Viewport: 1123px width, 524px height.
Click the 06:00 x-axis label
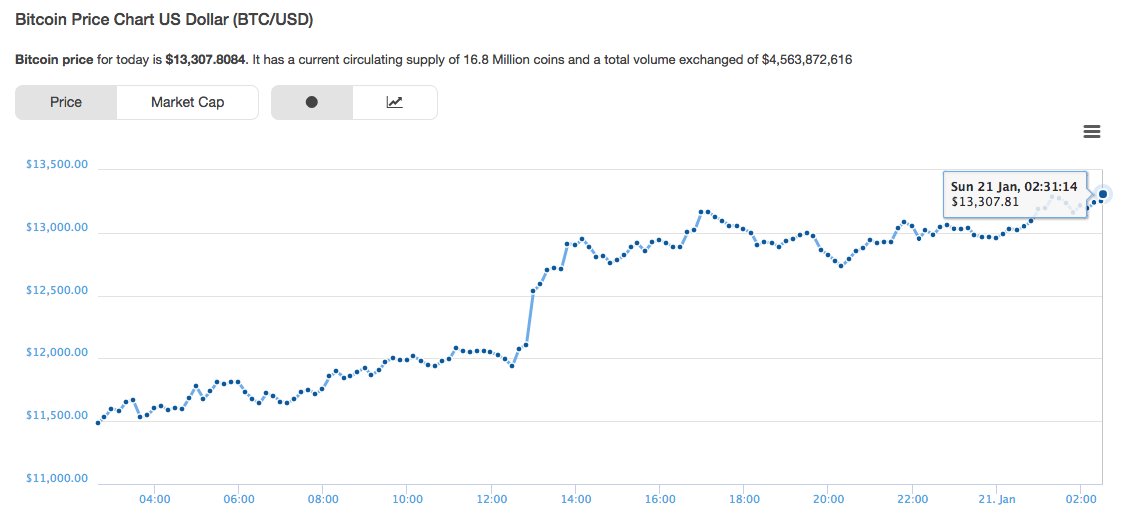point(238,498)
